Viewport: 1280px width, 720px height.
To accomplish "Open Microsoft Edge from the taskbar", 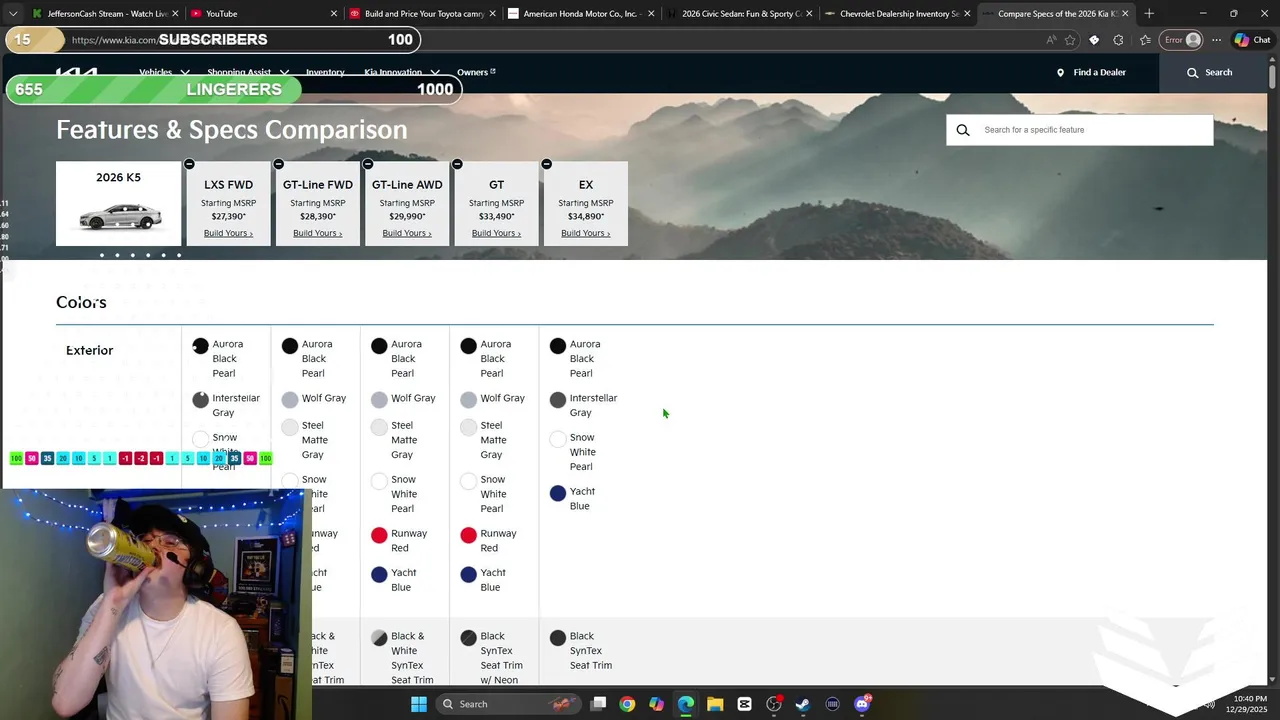I will (x=686, y=704).
